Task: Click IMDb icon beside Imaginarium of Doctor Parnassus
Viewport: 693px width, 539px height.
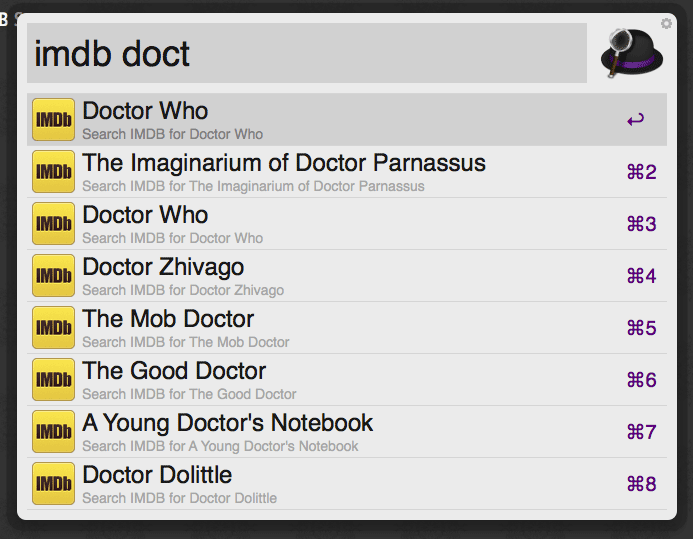Action: [53, 172]
